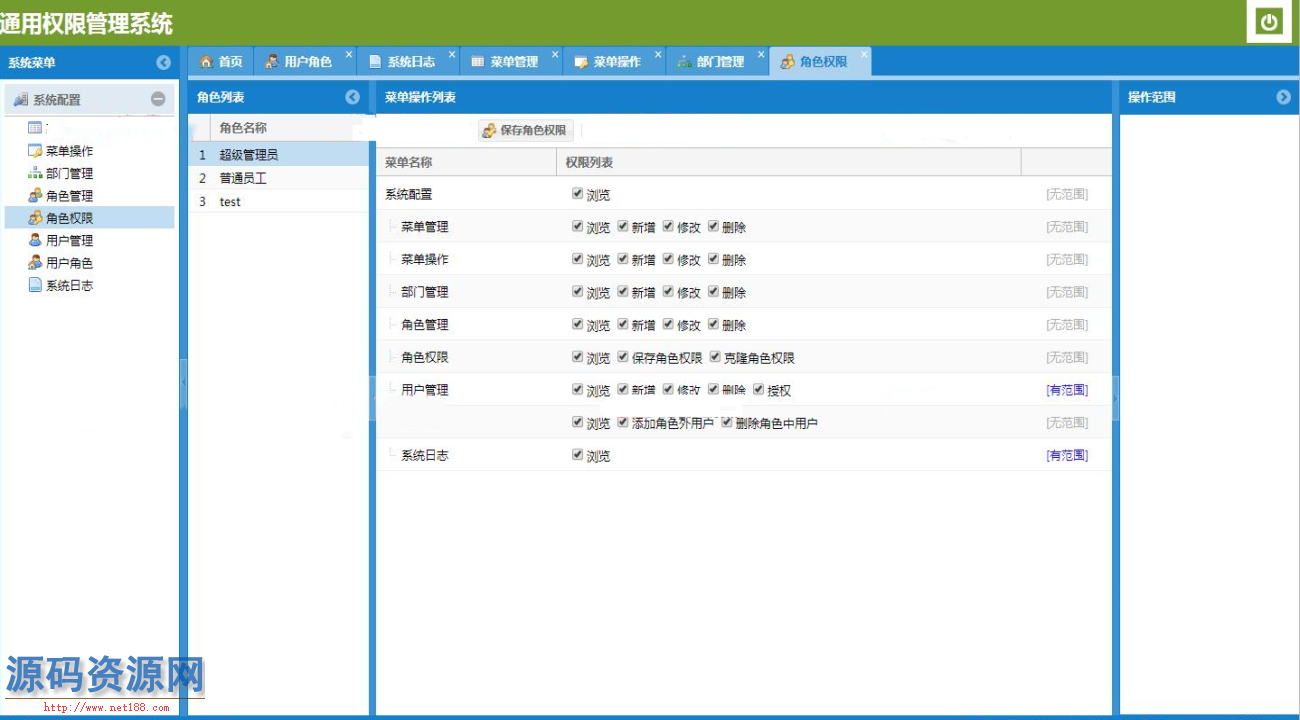Viewport: 1300px width, 720px height.
Task: Open 用户管理 in the sidebar tree
Action: coord(69,240)
